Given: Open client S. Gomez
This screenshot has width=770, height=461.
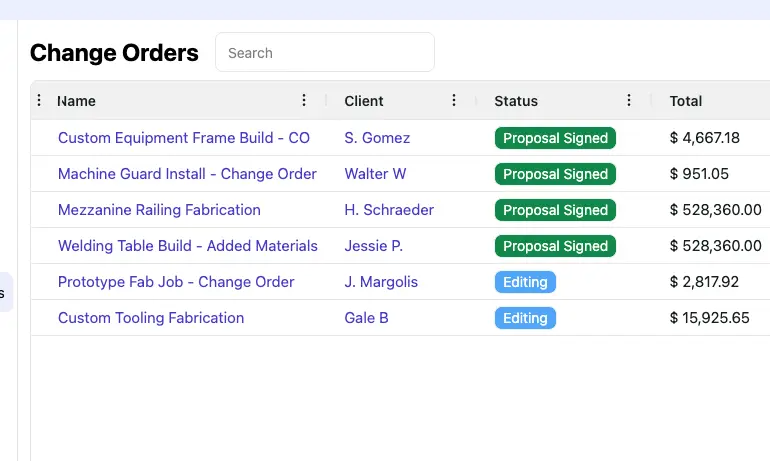Looking at the screenshot, I should pyautogui.click(x=377, y=138).
